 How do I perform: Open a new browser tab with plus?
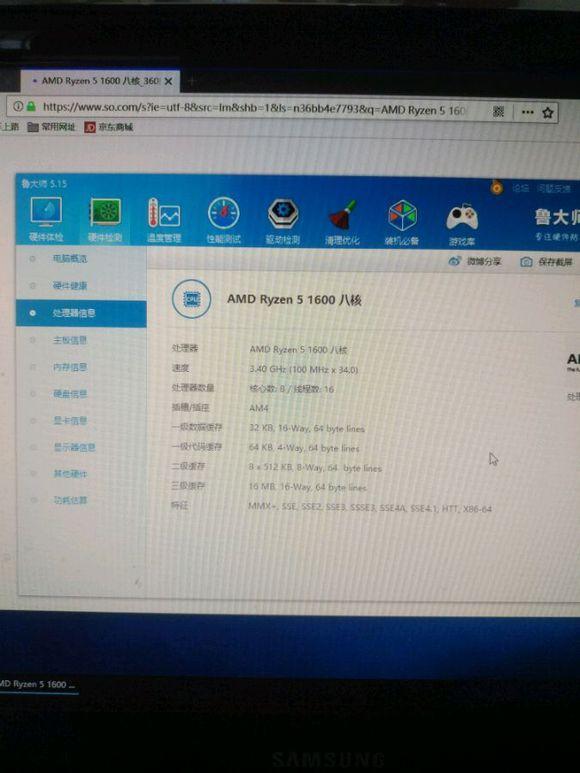click(191, 80)
